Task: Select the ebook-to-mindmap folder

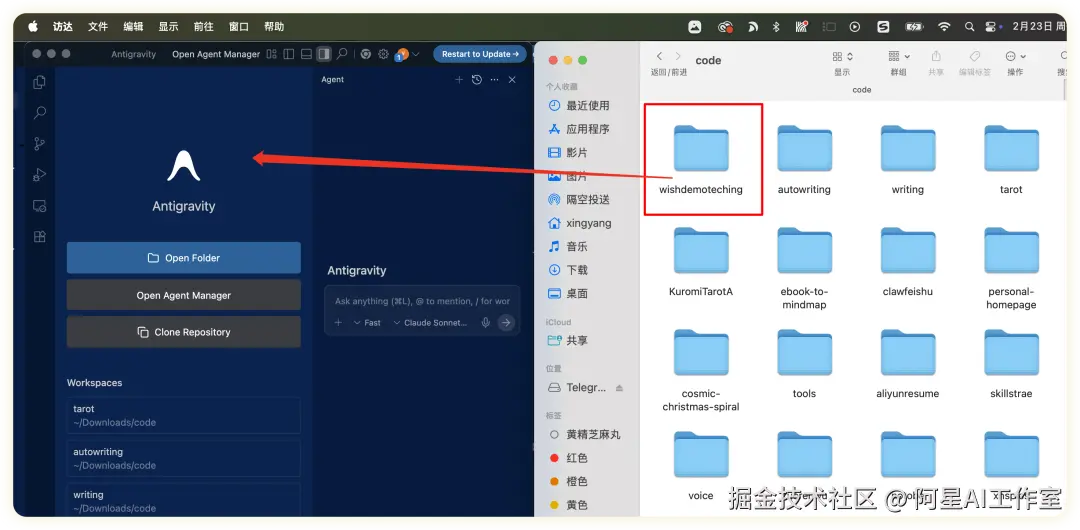Action: point(804,268)
